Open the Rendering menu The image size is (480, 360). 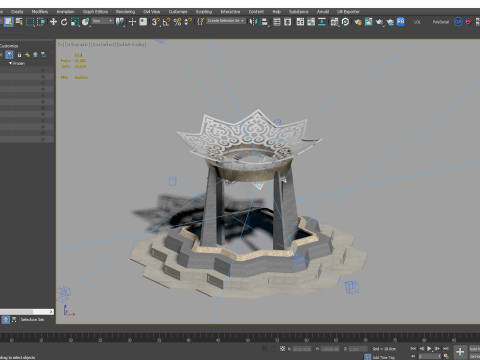tap(125, 12)
